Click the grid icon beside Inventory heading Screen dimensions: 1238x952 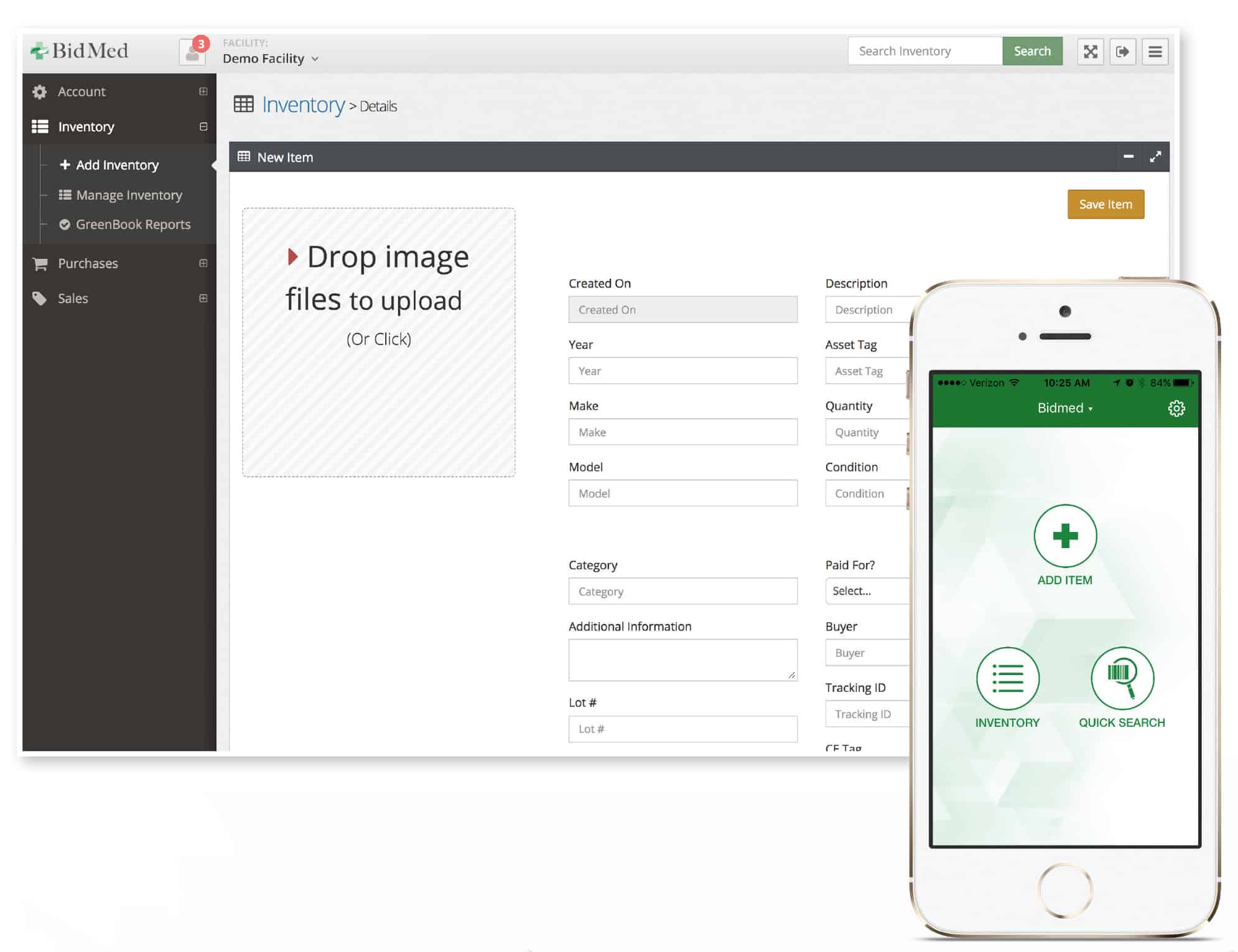(243, 104)
